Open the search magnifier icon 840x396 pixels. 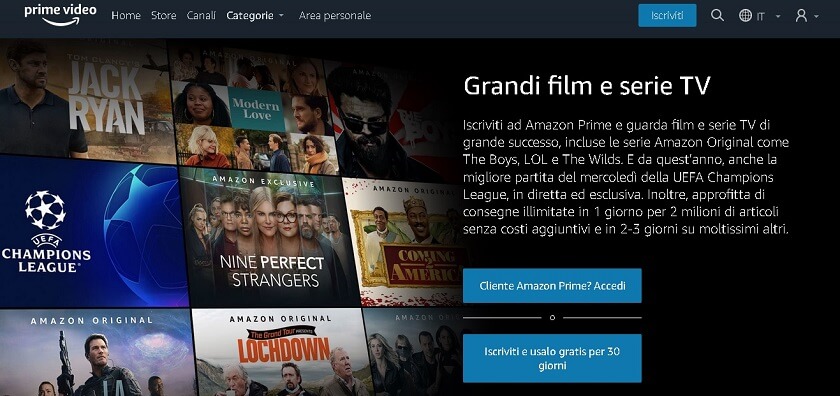pyautogui.click(x=717, y=16)
